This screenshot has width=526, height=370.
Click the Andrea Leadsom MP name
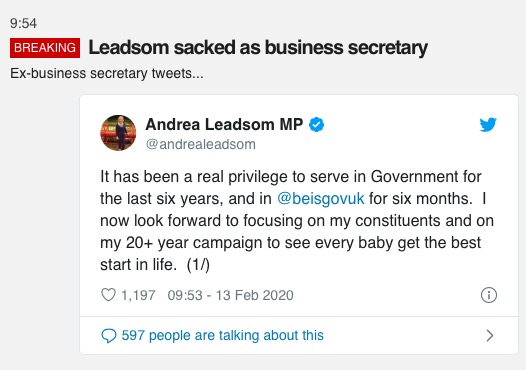click(x=224, y=124)
